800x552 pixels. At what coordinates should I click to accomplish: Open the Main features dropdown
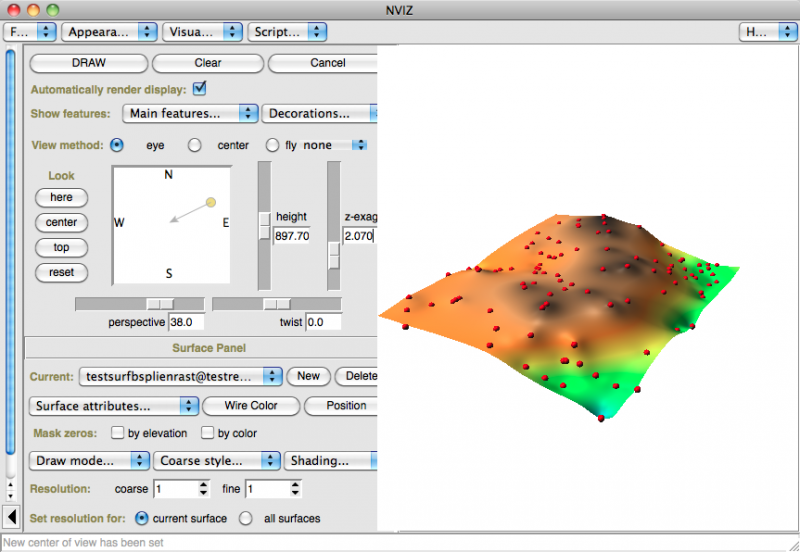[189, 114]
